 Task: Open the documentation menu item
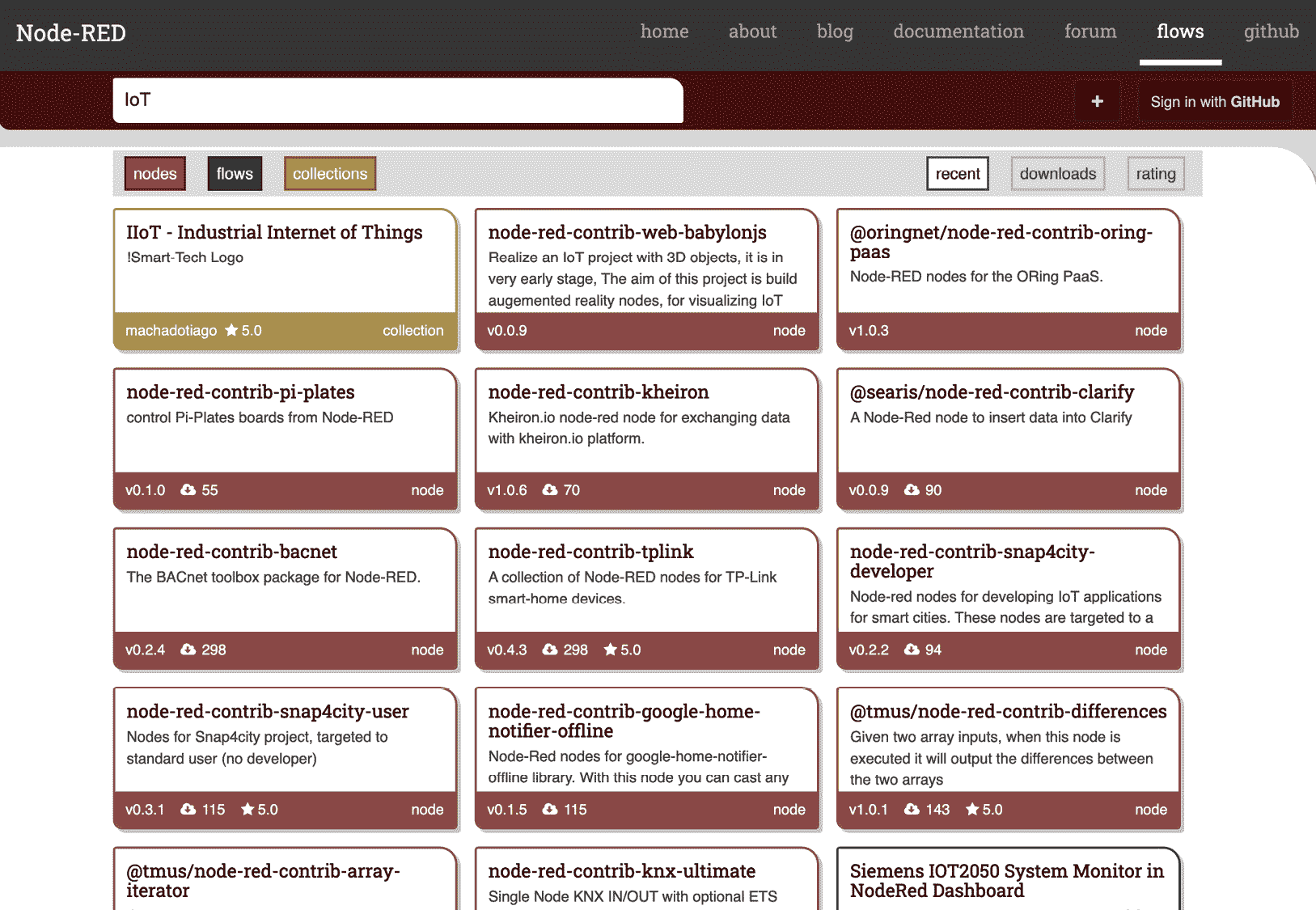(x=958, y=32)
